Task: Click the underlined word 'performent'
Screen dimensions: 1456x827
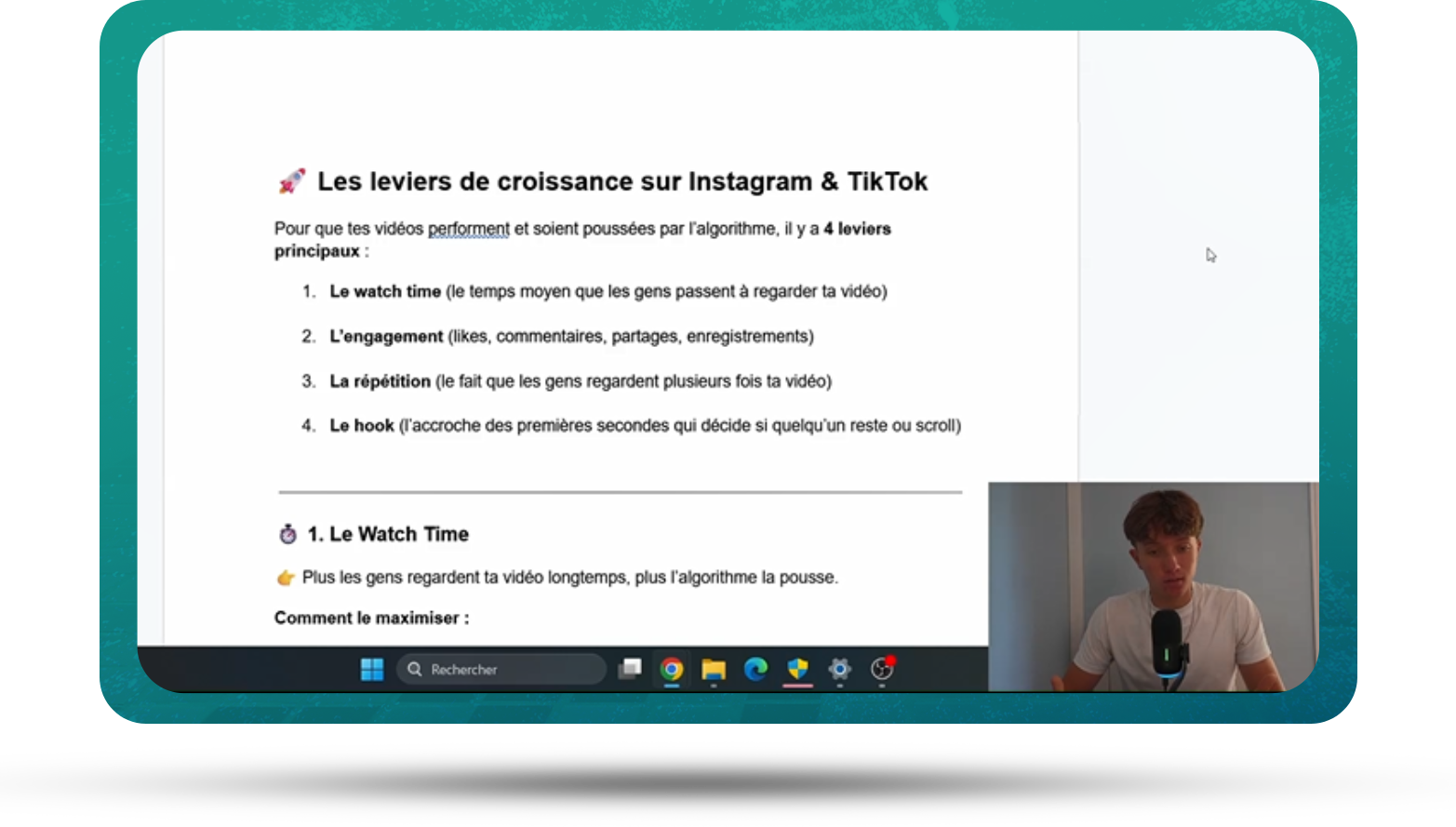Action: [x=468, y=229]
